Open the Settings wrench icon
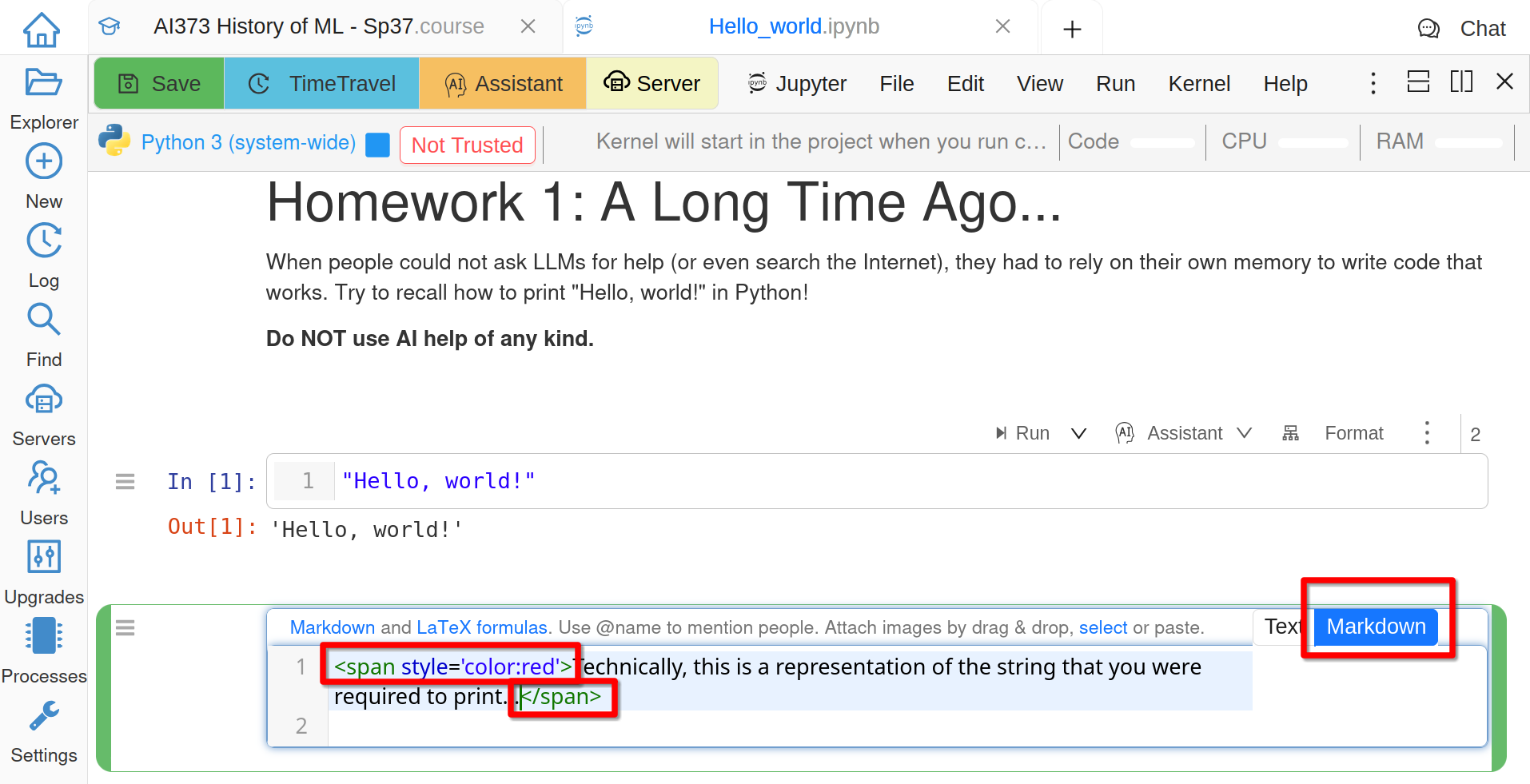The width and height of the screenshot is (1530, 784). (43, 716)
